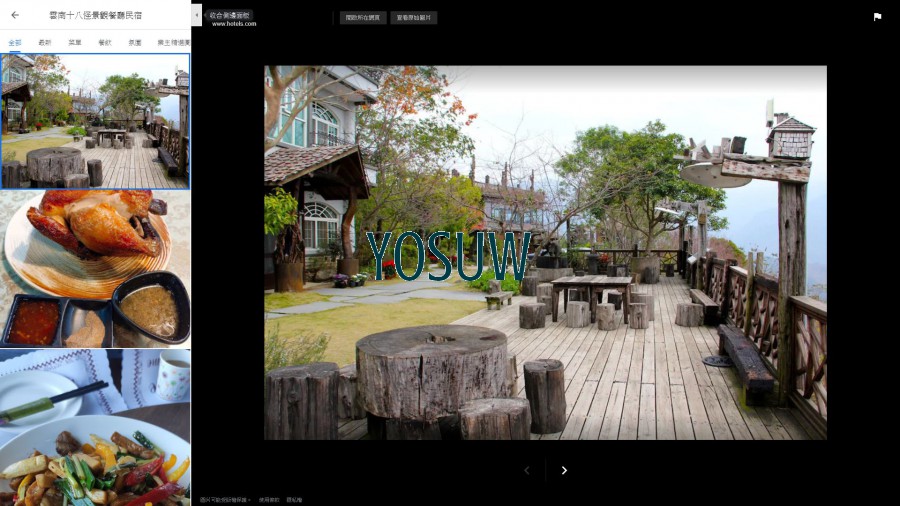Viewport: 900px width, 506px height.
Task: Click the flag icon to report photo
Action: tap(877, 17)
